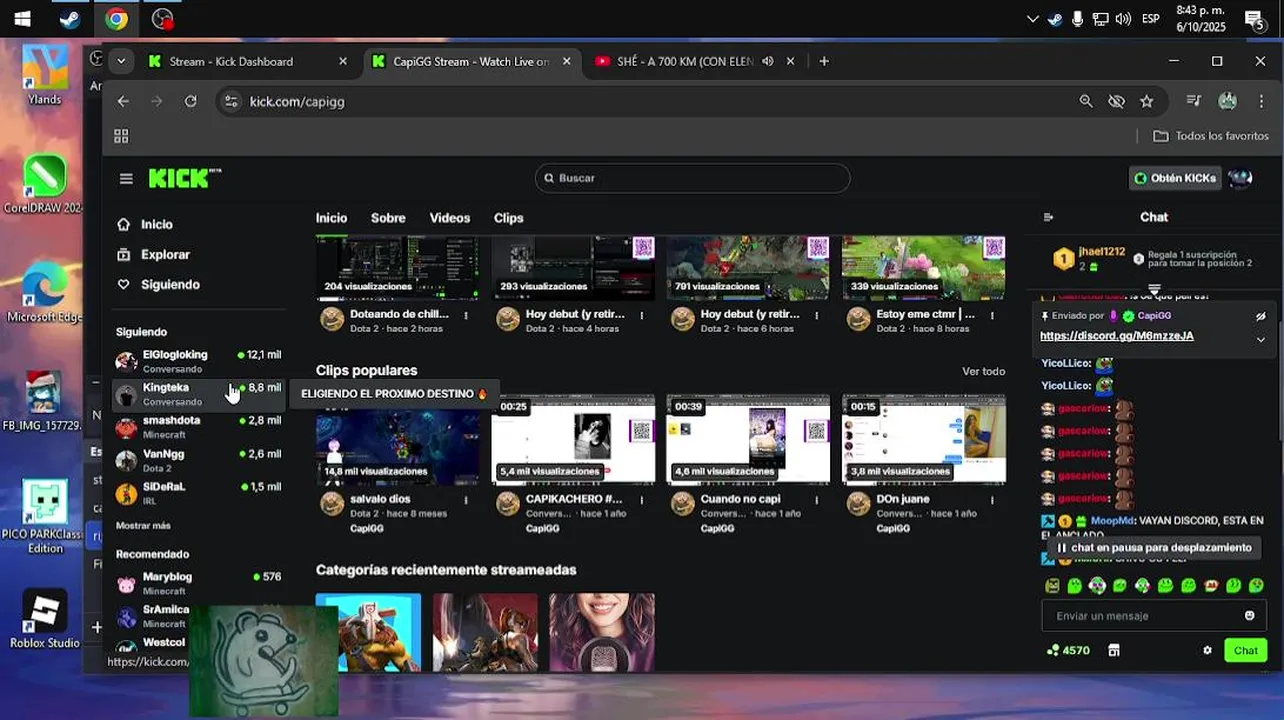1284x720 pixels.
Task: Open chat settings gear icon
Action: 1207,650
